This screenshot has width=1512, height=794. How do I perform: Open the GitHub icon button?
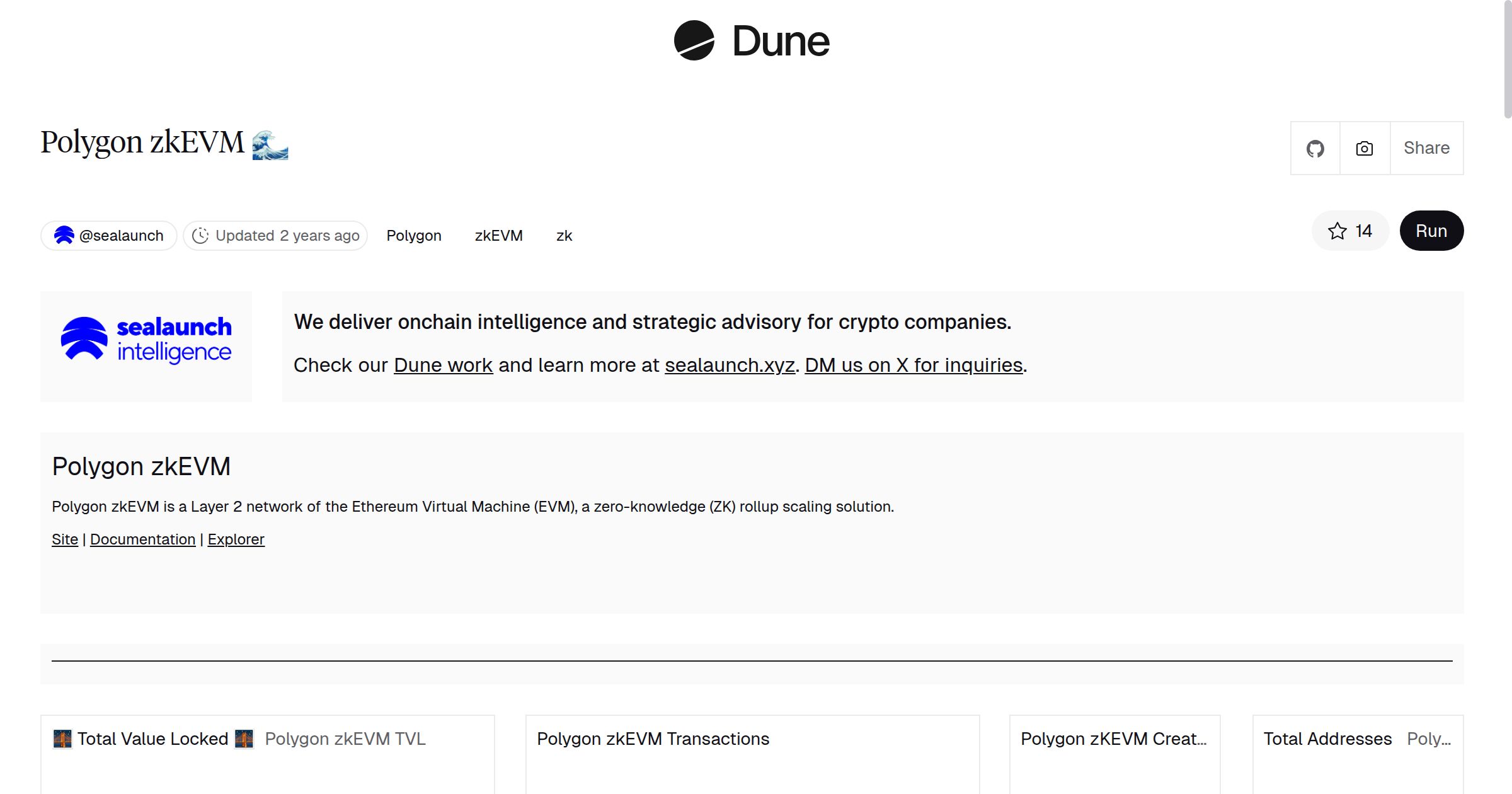click(1315, 149)
